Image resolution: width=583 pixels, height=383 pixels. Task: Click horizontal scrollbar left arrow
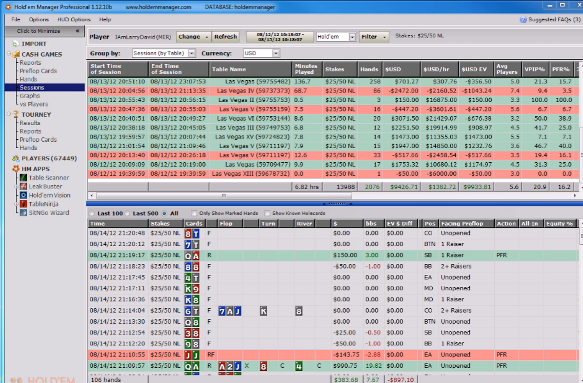[91, 195]
